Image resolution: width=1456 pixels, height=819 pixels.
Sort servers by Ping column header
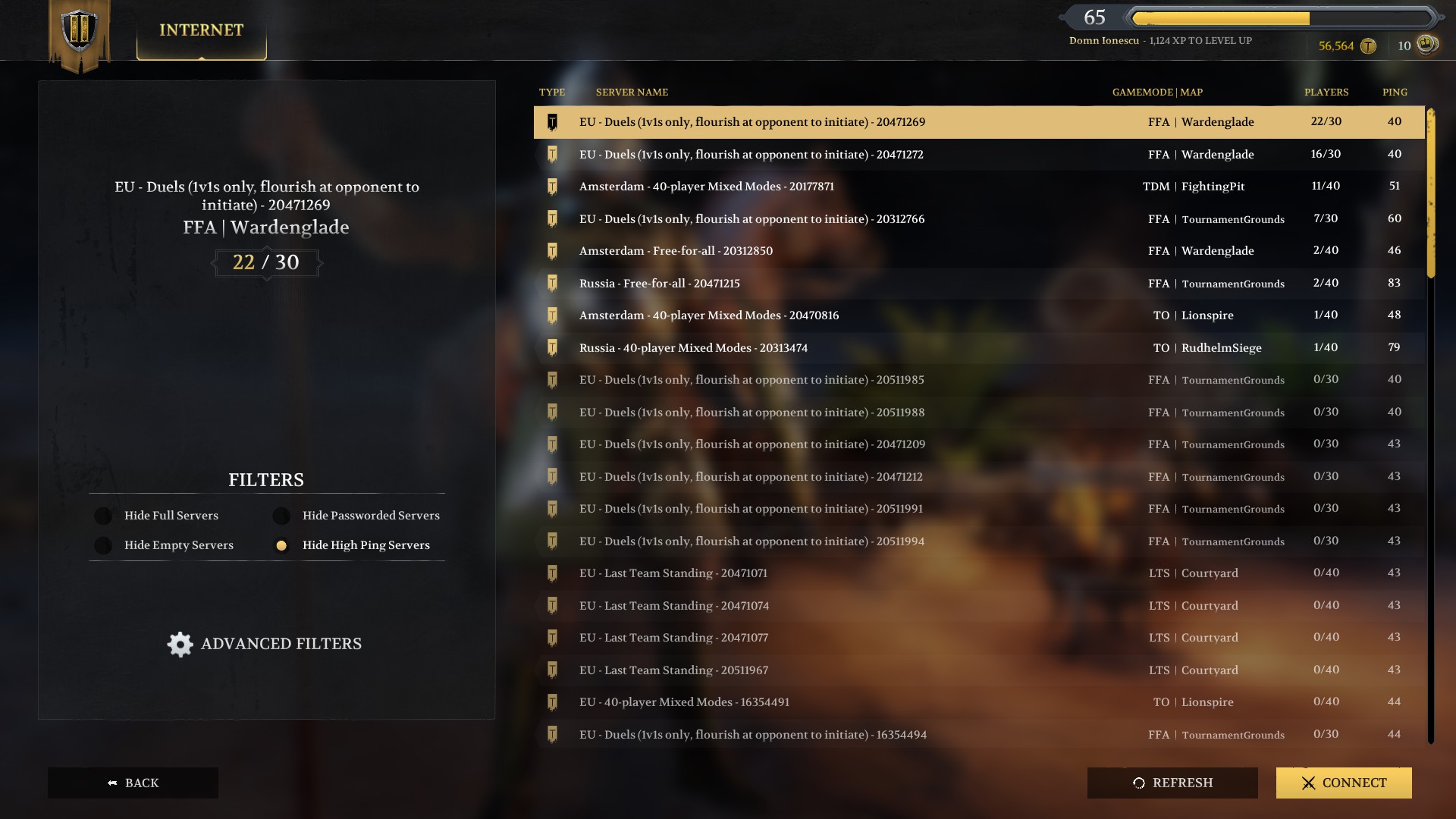[1395, 93]
